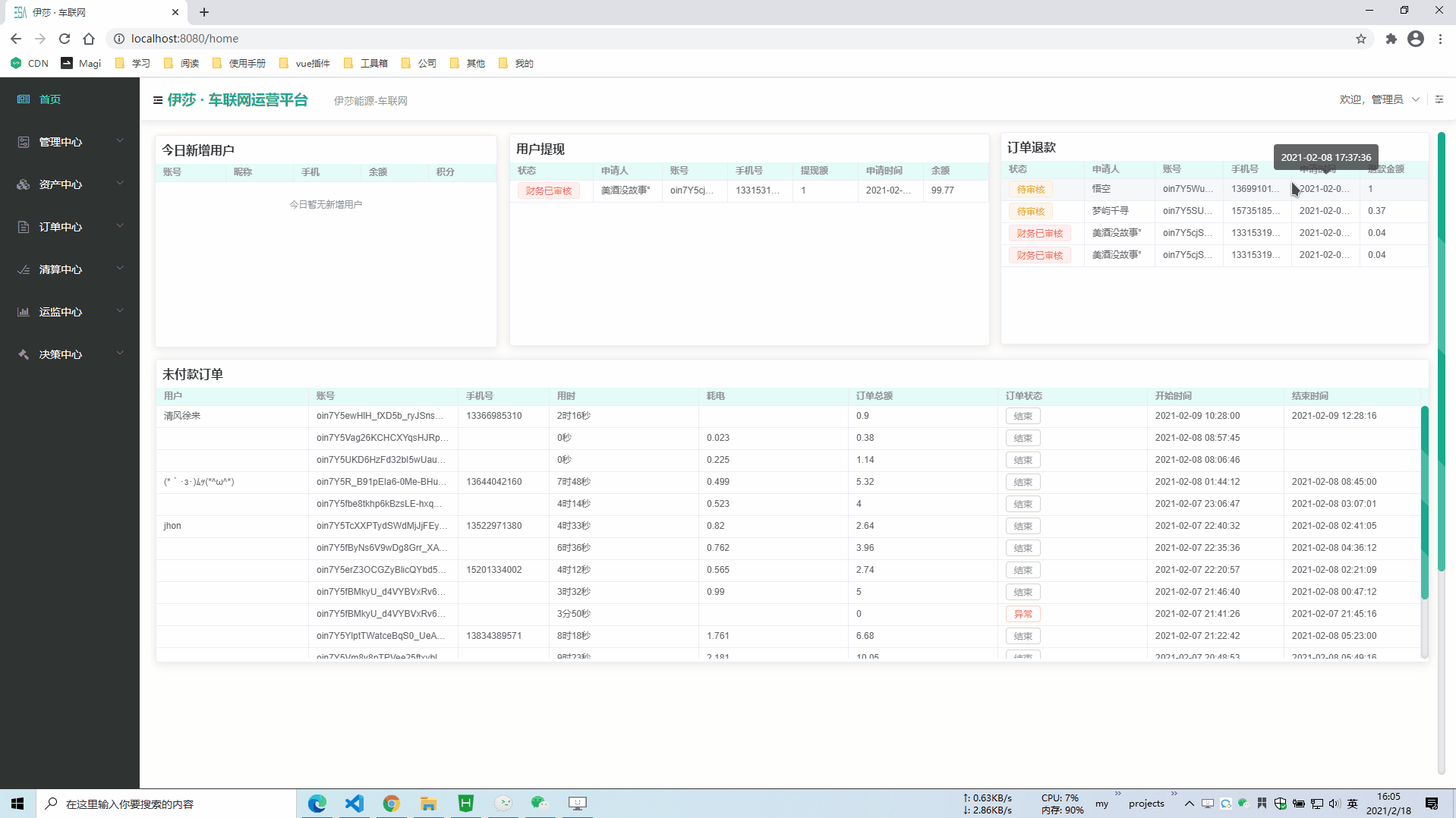Open the Chrome profile avatar icon
The image size is (1456, 818).
click(x=1416, y=39)
